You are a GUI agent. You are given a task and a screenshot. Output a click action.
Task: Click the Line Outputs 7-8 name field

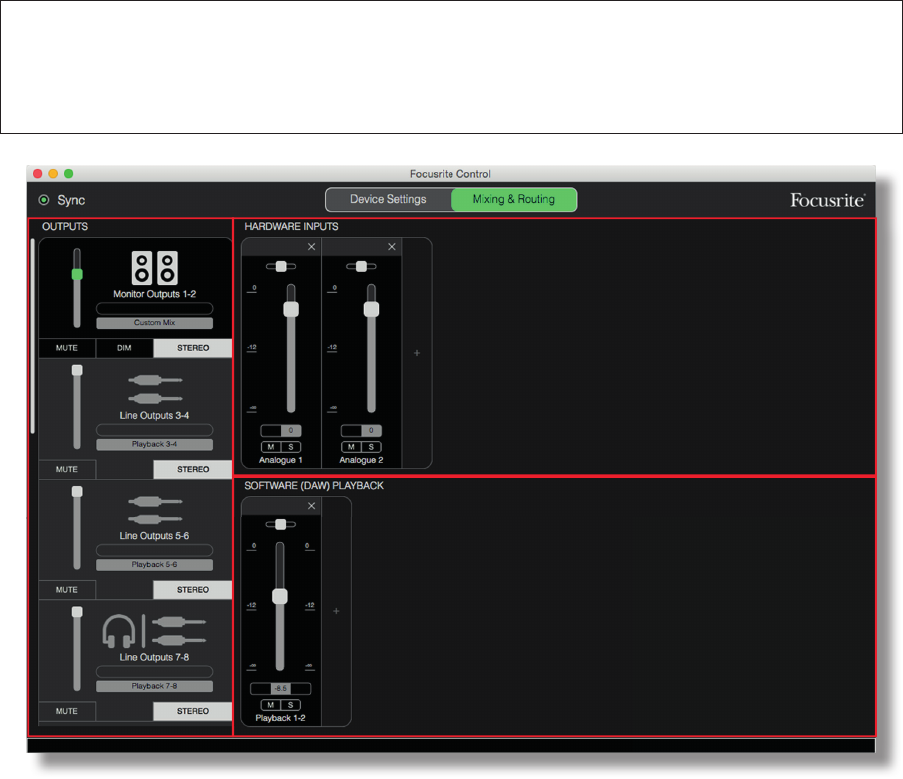(154, 672)
